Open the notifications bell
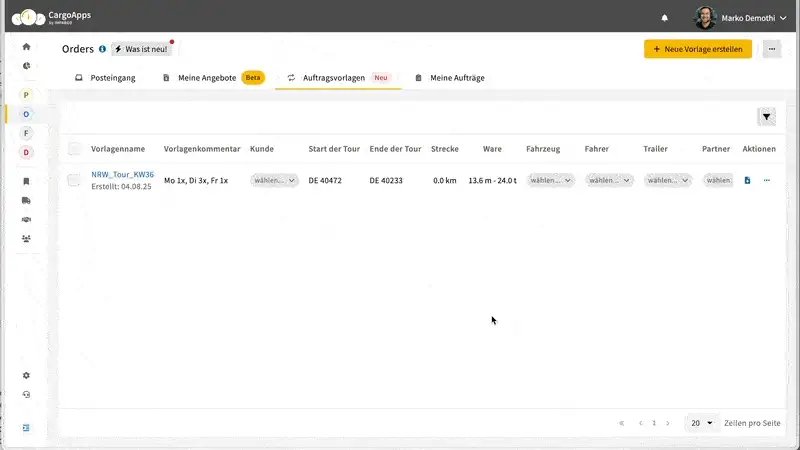Viewport: 800px width, 450px height. click(664, 18)
